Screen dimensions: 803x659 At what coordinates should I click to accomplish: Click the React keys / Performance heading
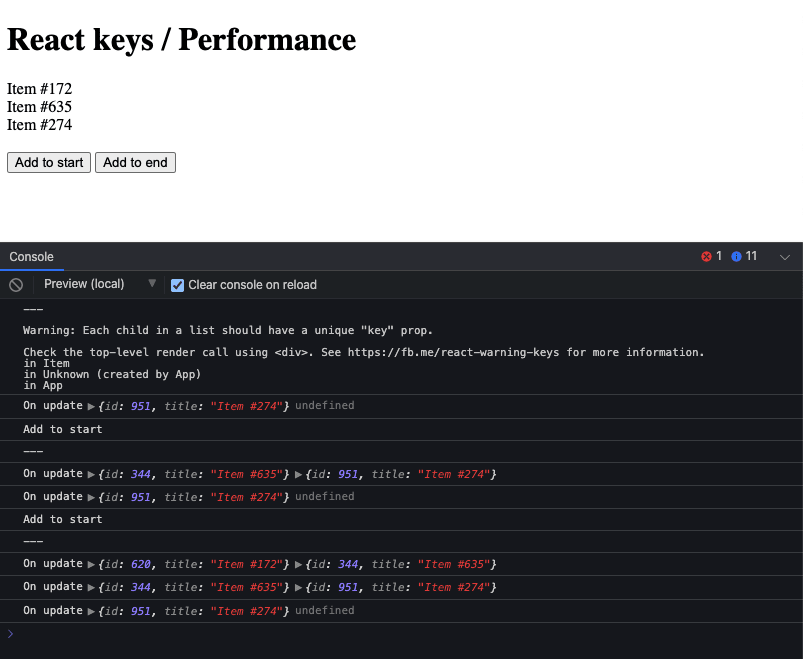tap(181, 40)
